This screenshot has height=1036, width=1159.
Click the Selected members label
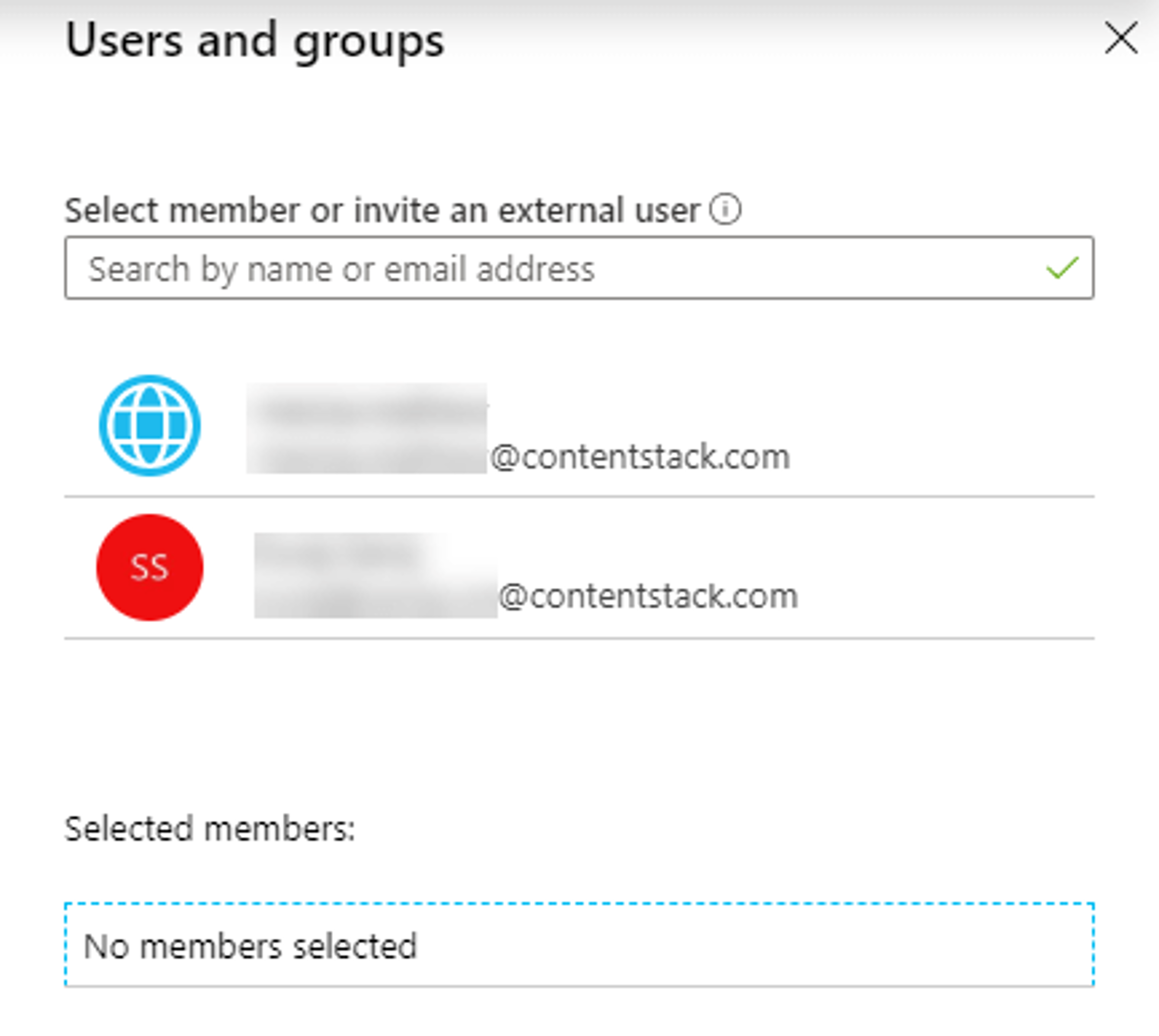[x=209, y=829]
